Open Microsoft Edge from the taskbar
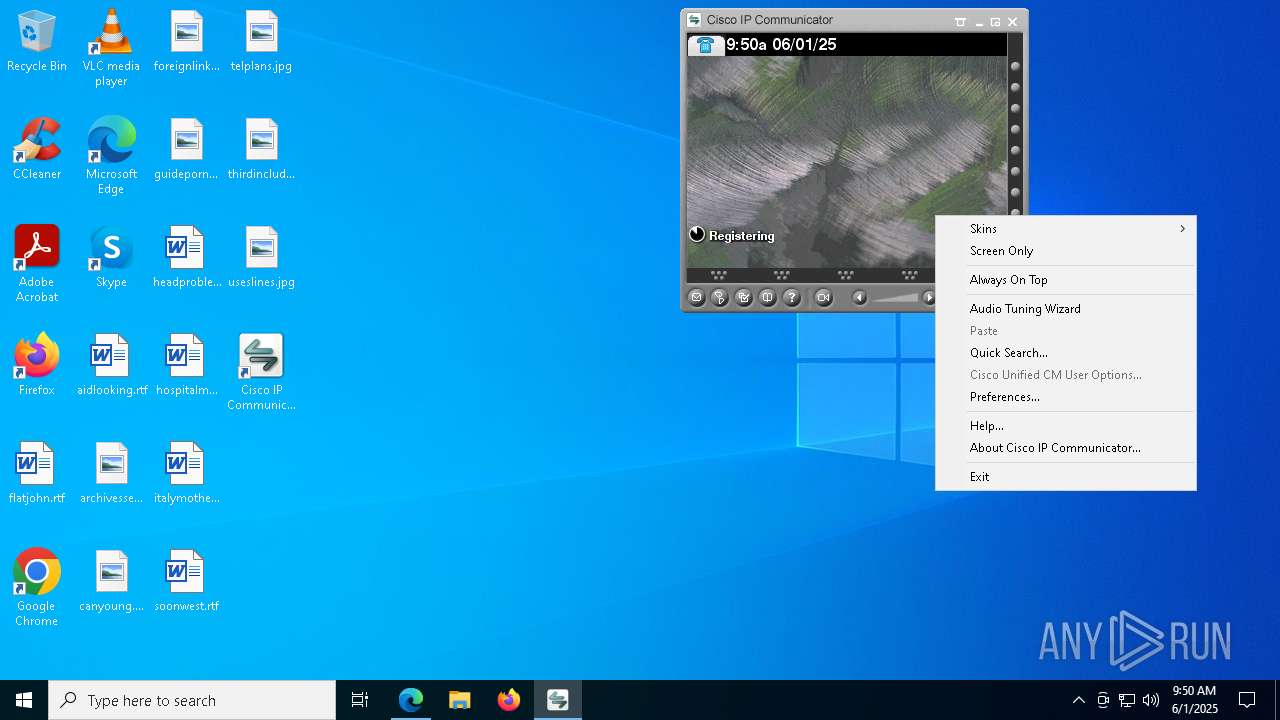The width and height of the screenshot is (1280, 720). [x=411, y=700]
